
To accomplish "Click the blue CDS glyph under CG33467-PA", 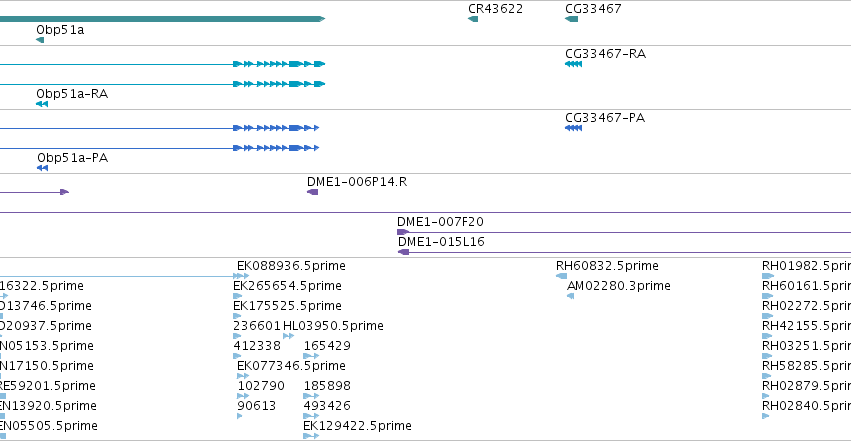I will 573,128.
